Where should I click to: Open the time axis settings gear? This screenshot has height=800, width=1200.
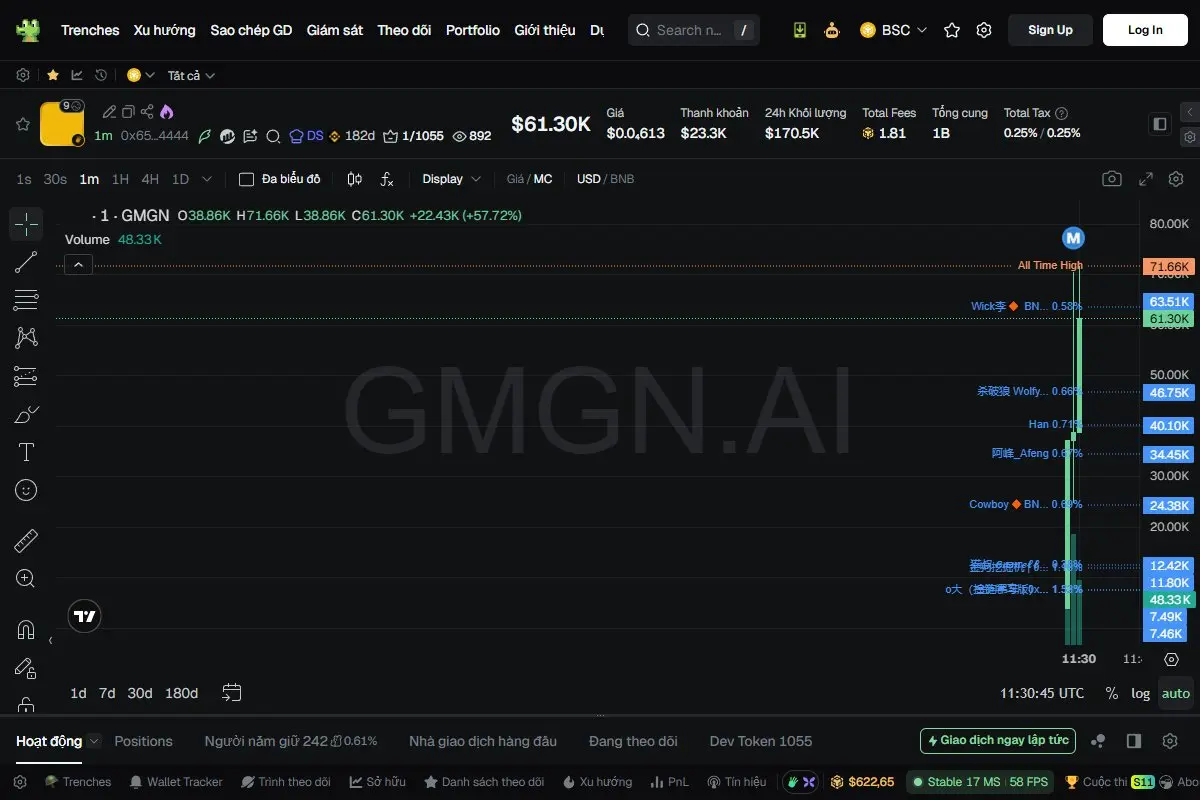click(1171, 659)
